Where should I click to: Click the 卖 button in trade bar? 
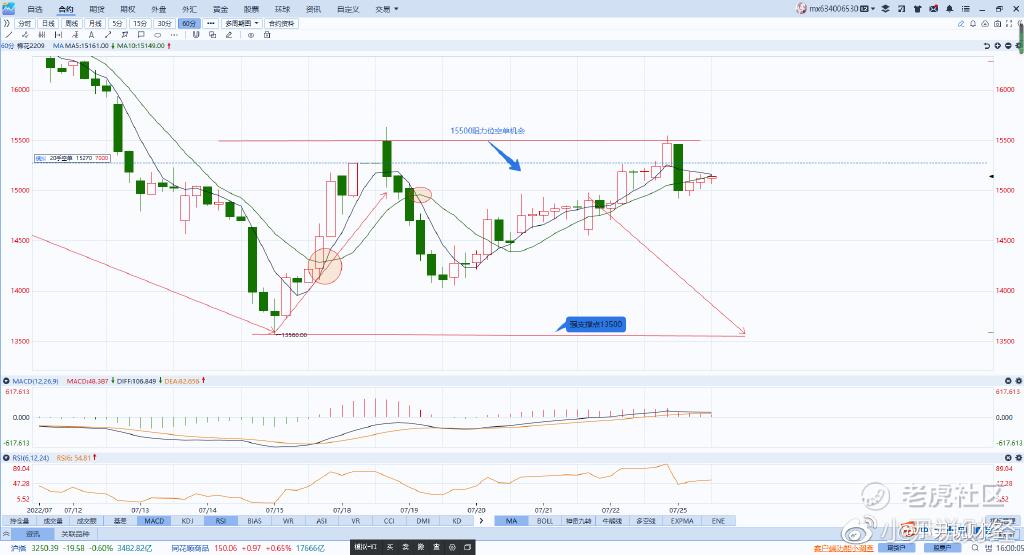point(406,547)
